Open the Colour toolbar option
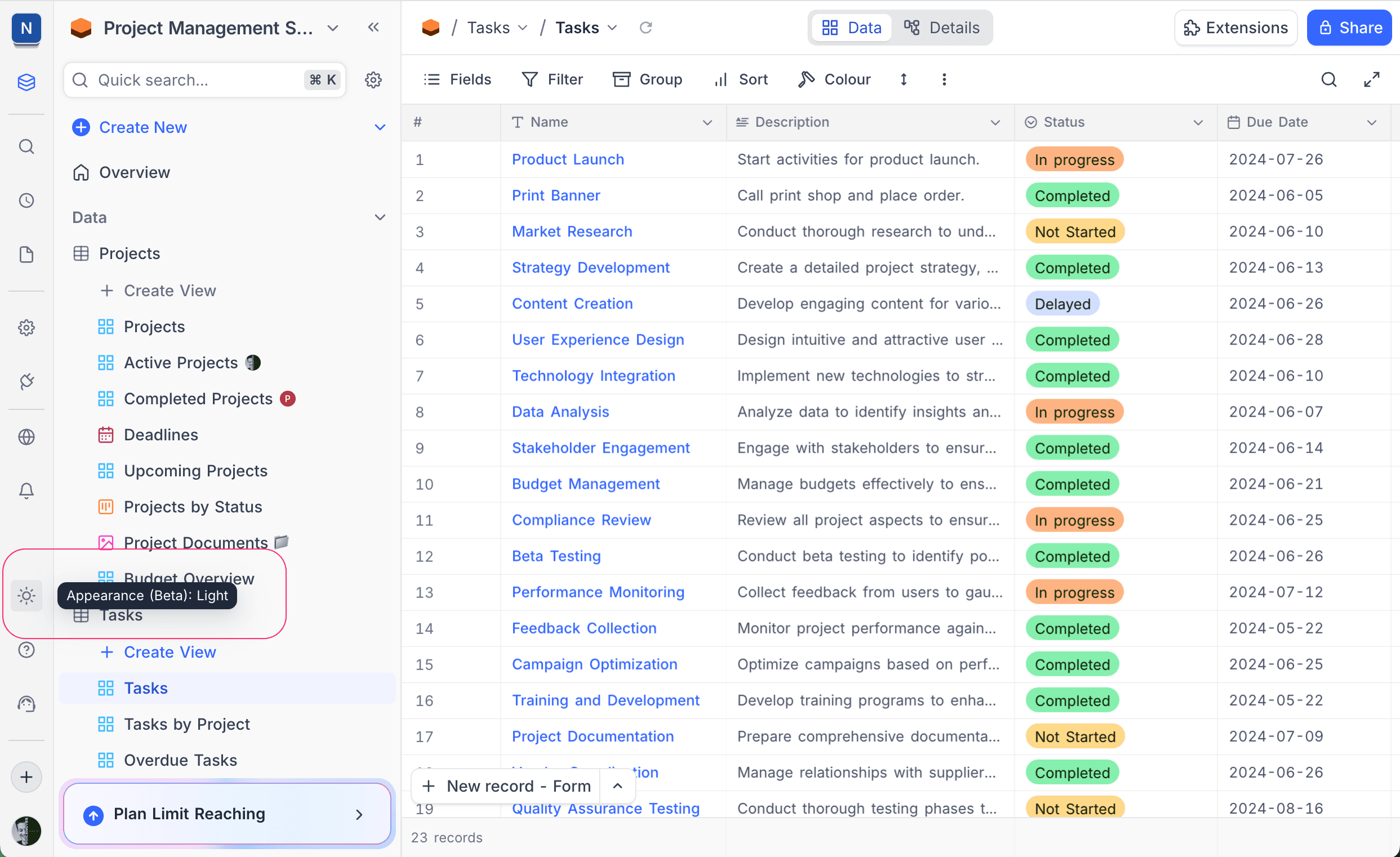This screenshot has height=857, width=1400. [834, 79]
